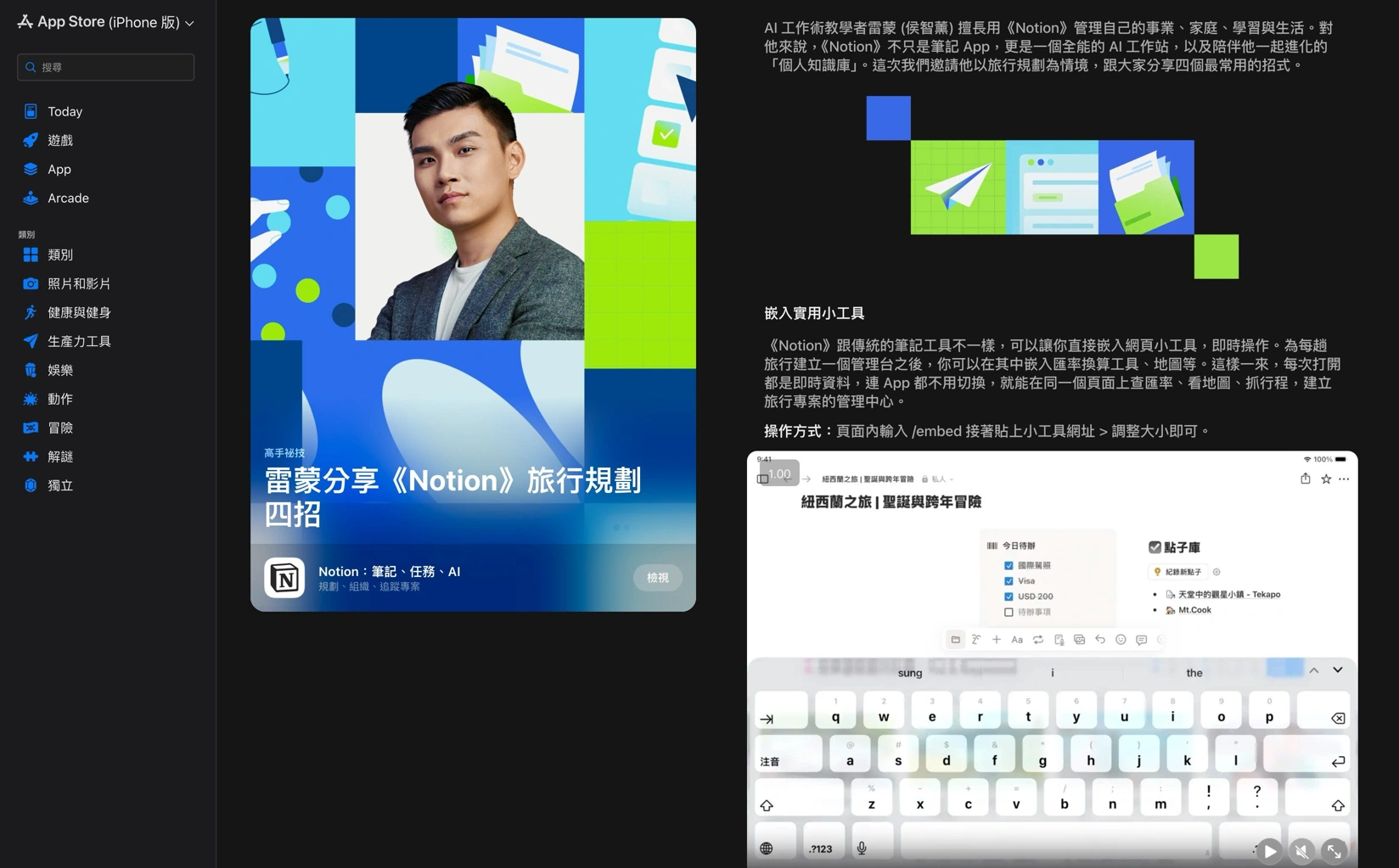
Task: Click the 1.00 playback speed badge
Action: coord(779,473)
